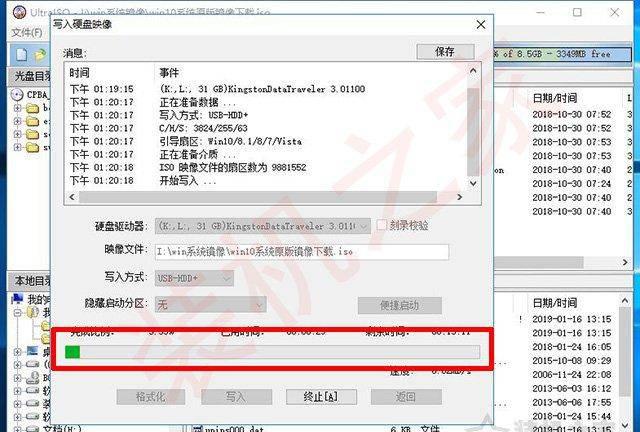The width and height of the screenshot is (640, 432).
Task: Expand the 'e' folder tree node
Action: click(17, 121)
